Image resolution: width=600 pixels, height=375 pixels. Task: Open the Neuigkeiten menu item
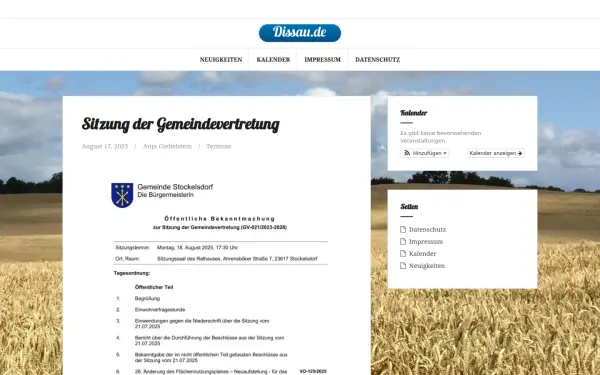(221, 60)
